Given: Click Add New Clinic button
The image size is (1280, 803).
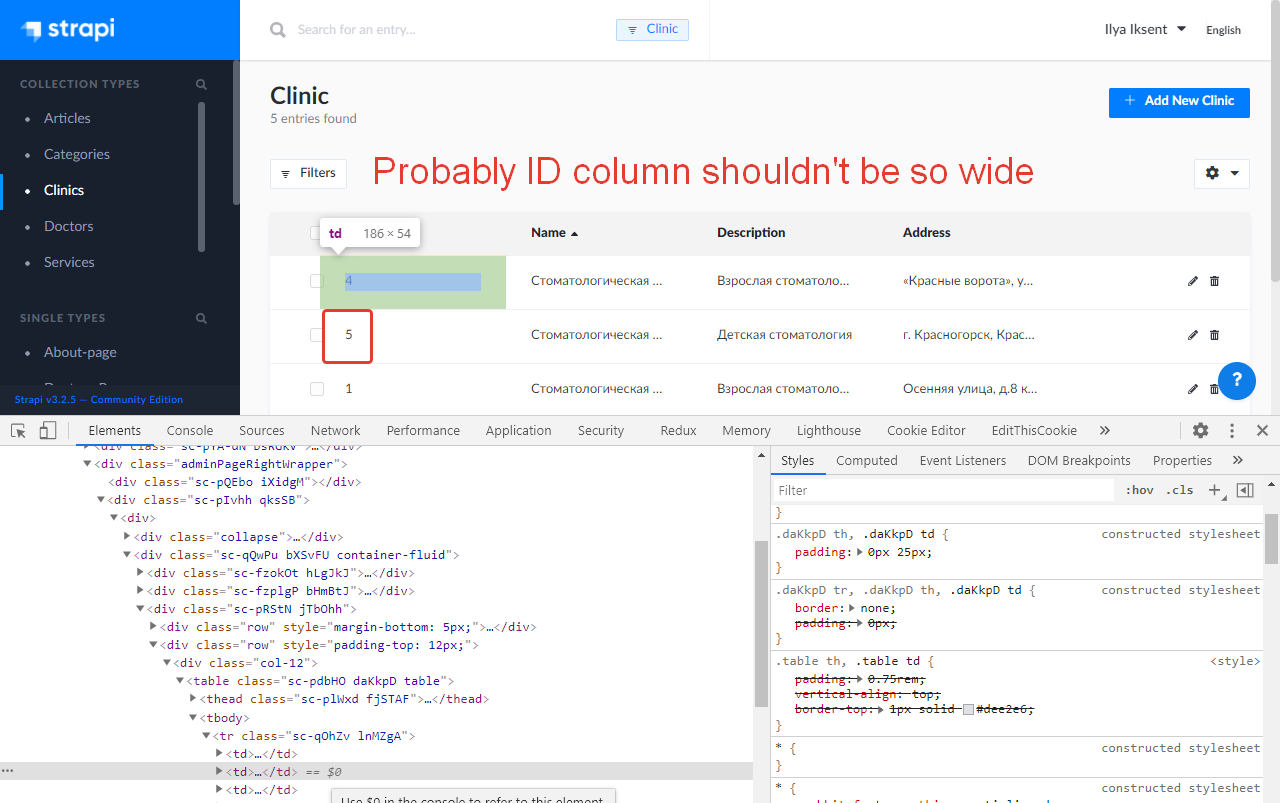Looking at the screenshot, I should point(1179,102).
